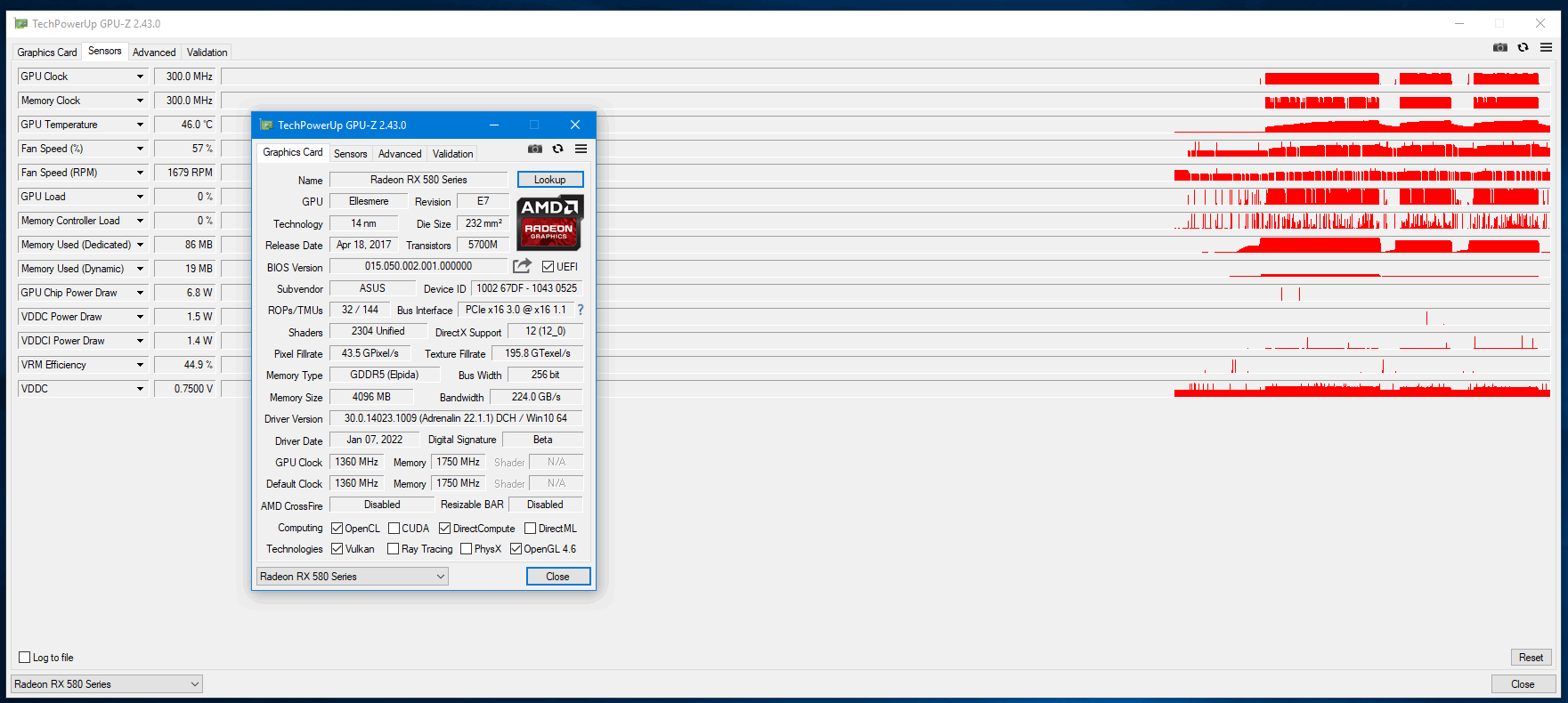Click the BIOS export share icon

(x=523, y=266)
